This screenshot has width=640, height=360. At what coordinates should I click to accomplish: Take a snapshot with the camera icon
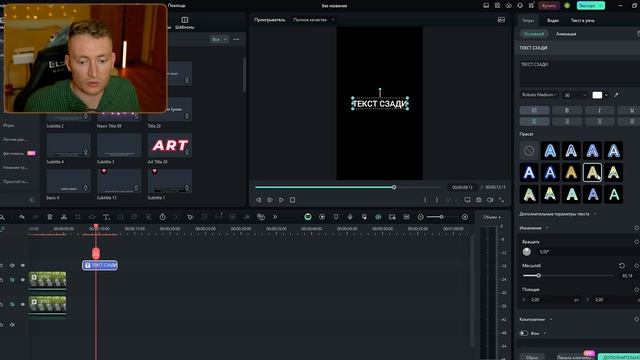(x=479, y=200)
